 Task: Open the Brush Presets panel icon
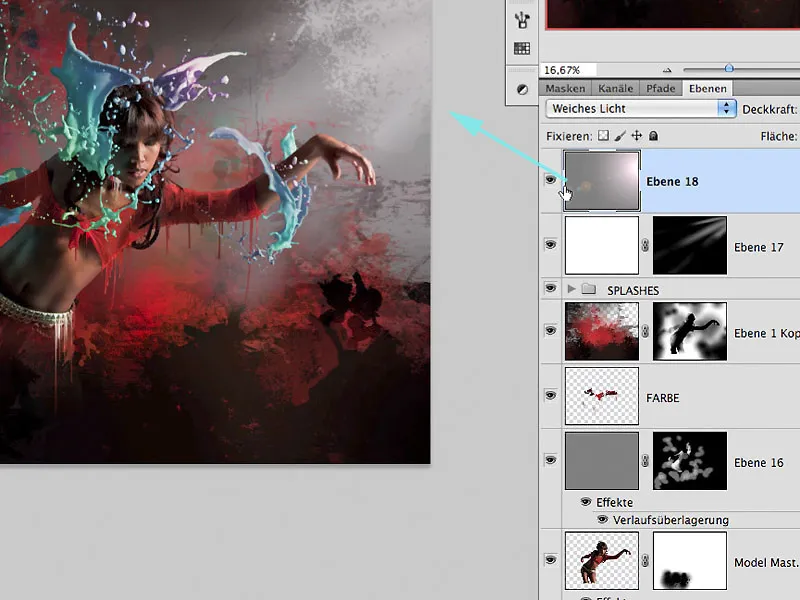click(x=521, y=20)
